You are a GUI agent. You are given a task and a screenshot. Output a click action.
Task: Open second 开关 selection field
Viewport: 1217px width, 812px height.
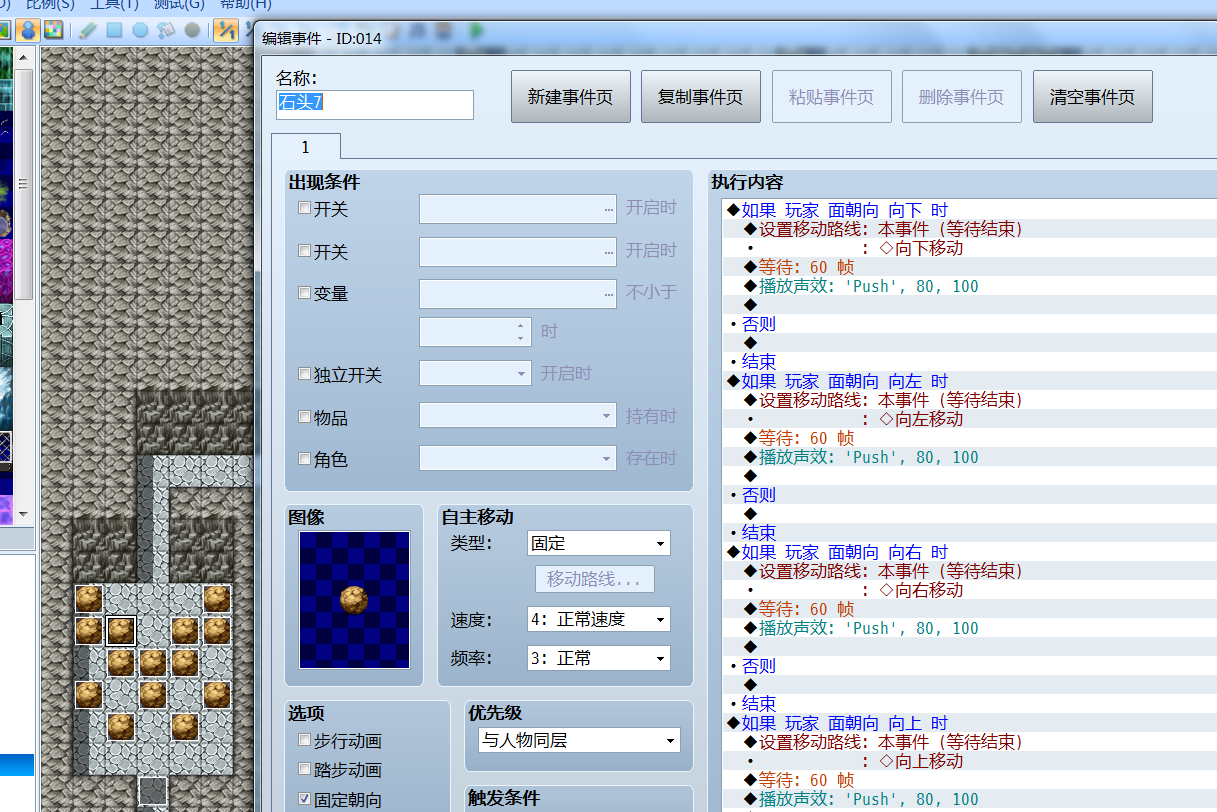pos(518,251)
